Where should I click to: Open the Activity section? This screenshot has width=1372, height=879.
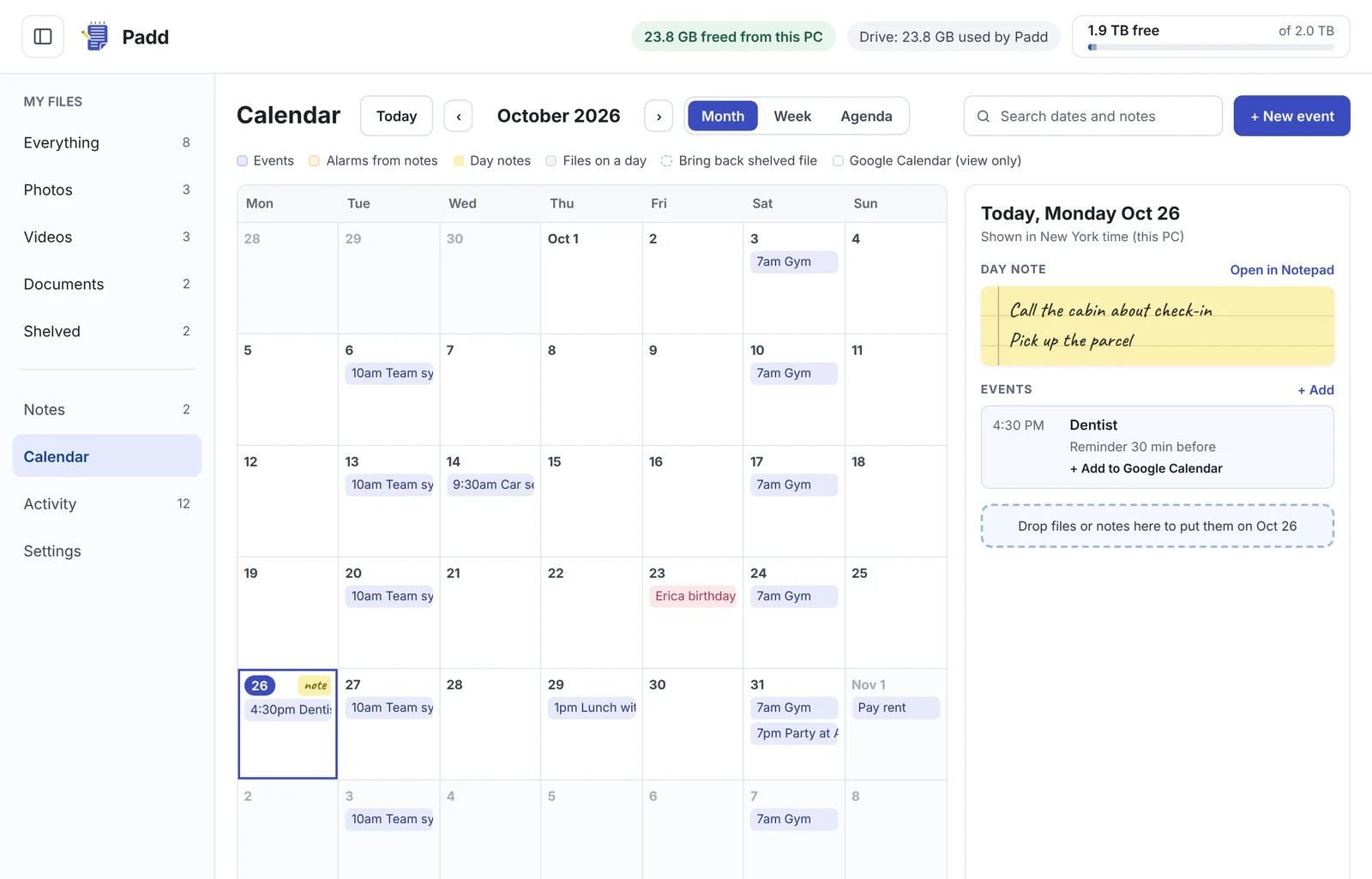click(x=107, y=504)
